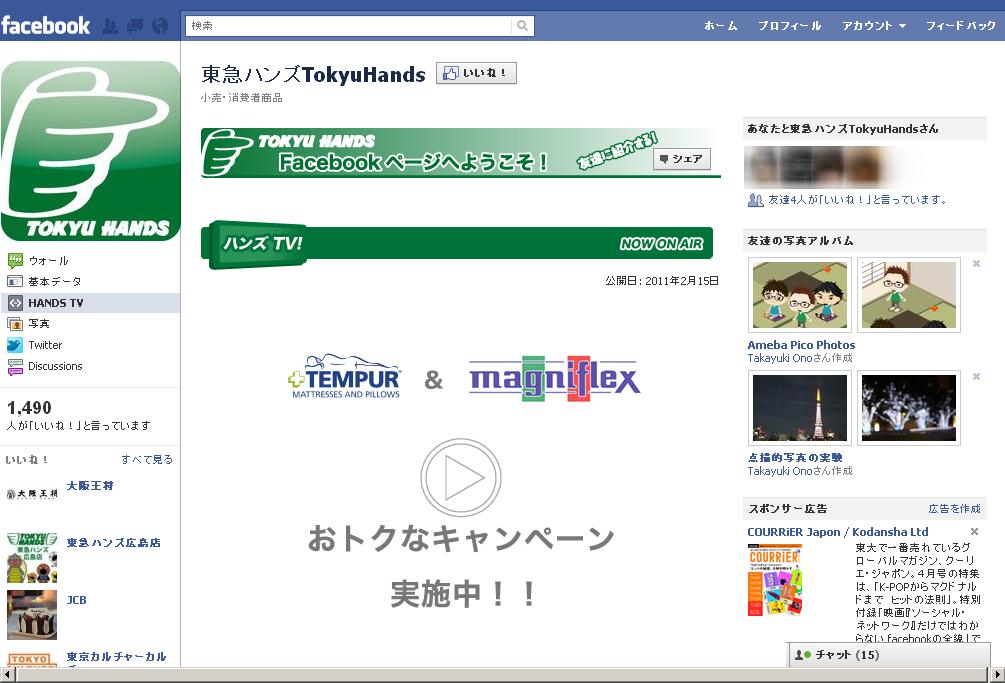Expand the アカウント dropdown menu
The width and height of the screenshot is (1005, 683).
(874, 26)
